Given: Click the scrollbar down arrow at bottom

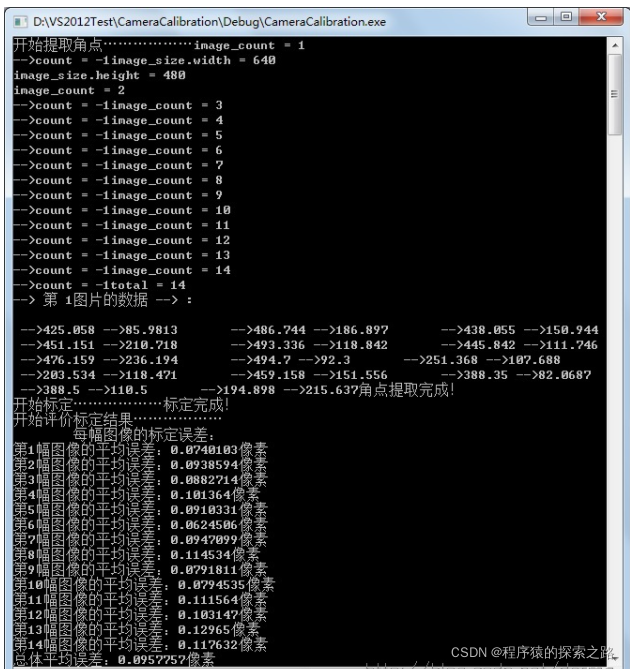Looking at the screenshot, I should [615, 659].
